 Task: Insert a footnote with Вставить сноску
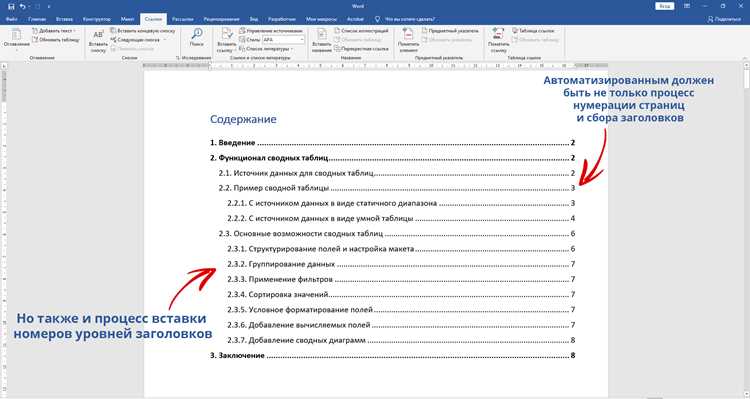tap(98, 40)
